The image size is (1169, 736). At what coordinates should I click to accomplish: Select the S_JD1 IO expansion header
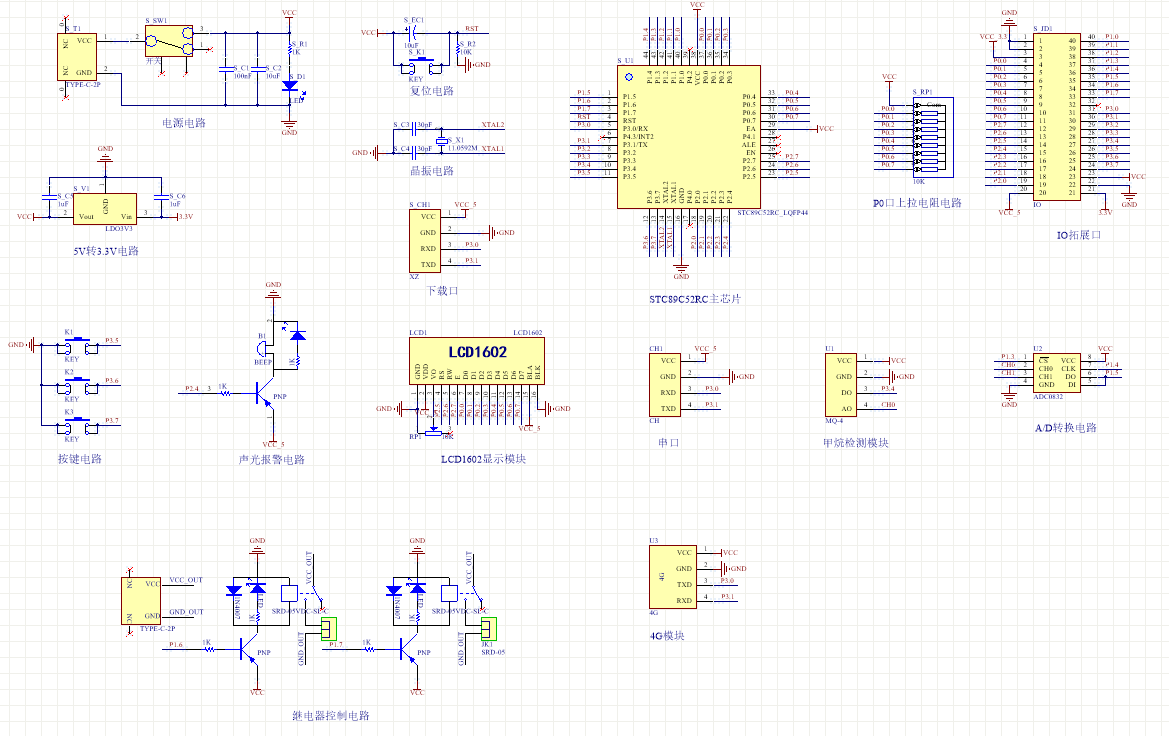pyautogui.click(x=1057, y=117)
